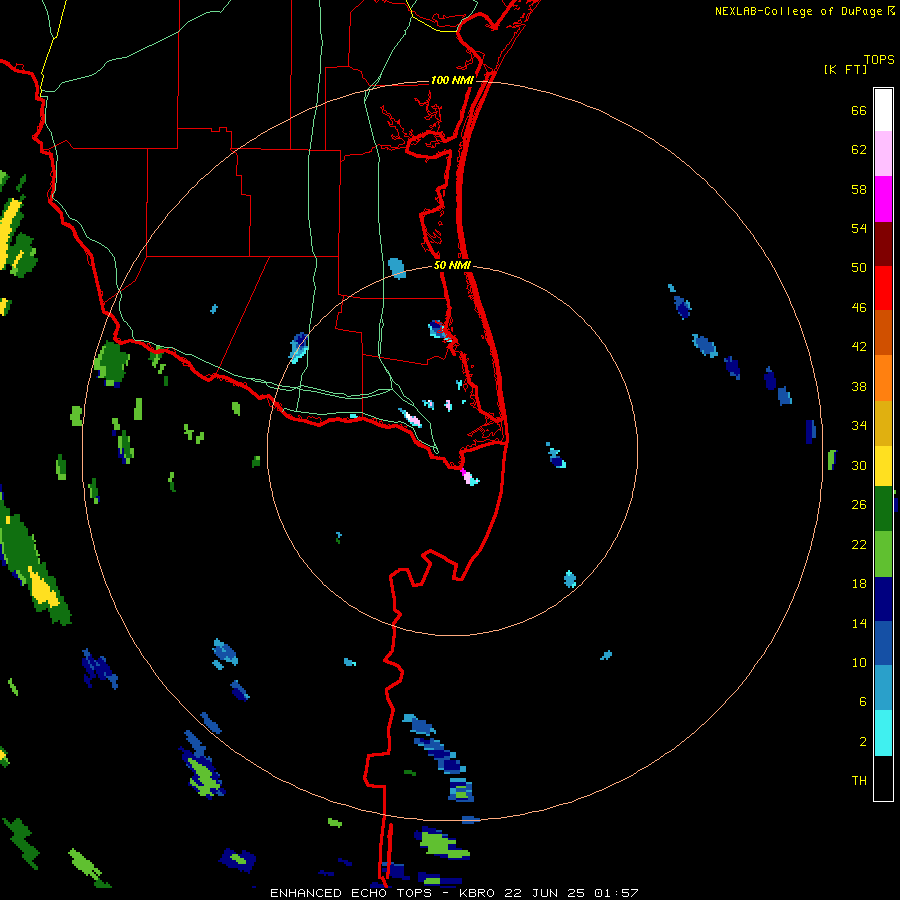Click the legend value '46'

[x=859, y=307]
